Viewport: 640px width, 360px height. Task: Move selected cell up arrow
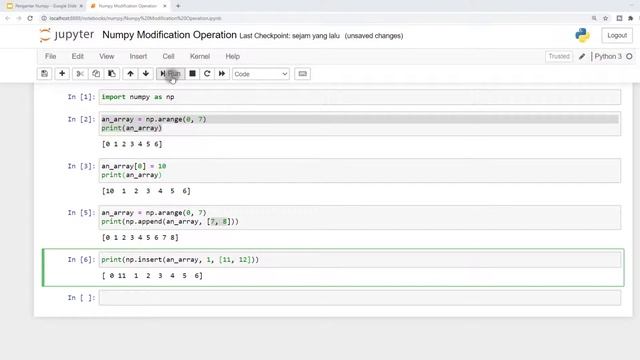130,74
